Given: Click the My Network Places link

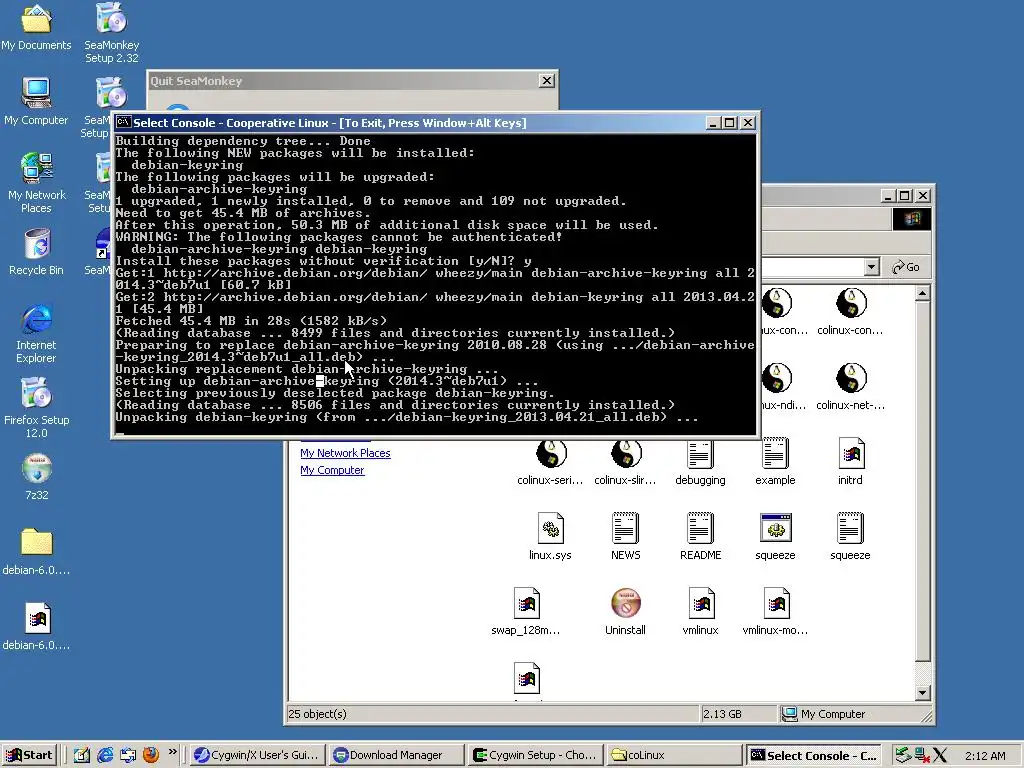Looking at the screenshot, I should (345, 453).
